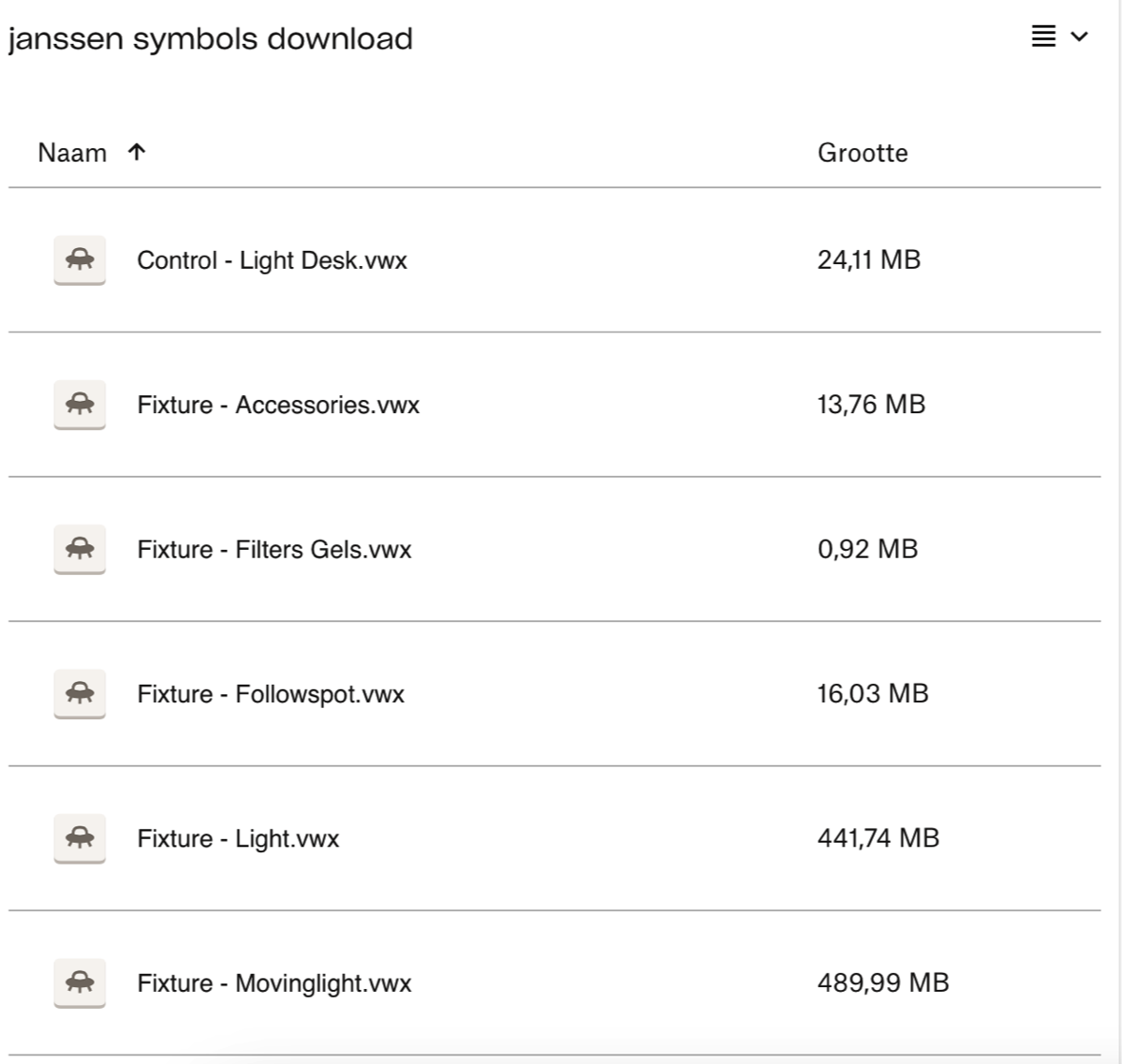The width and height of the screenshot is (1122, 1064).
Task: Expand the view options chevron
Action: (x=1080, y=37)
